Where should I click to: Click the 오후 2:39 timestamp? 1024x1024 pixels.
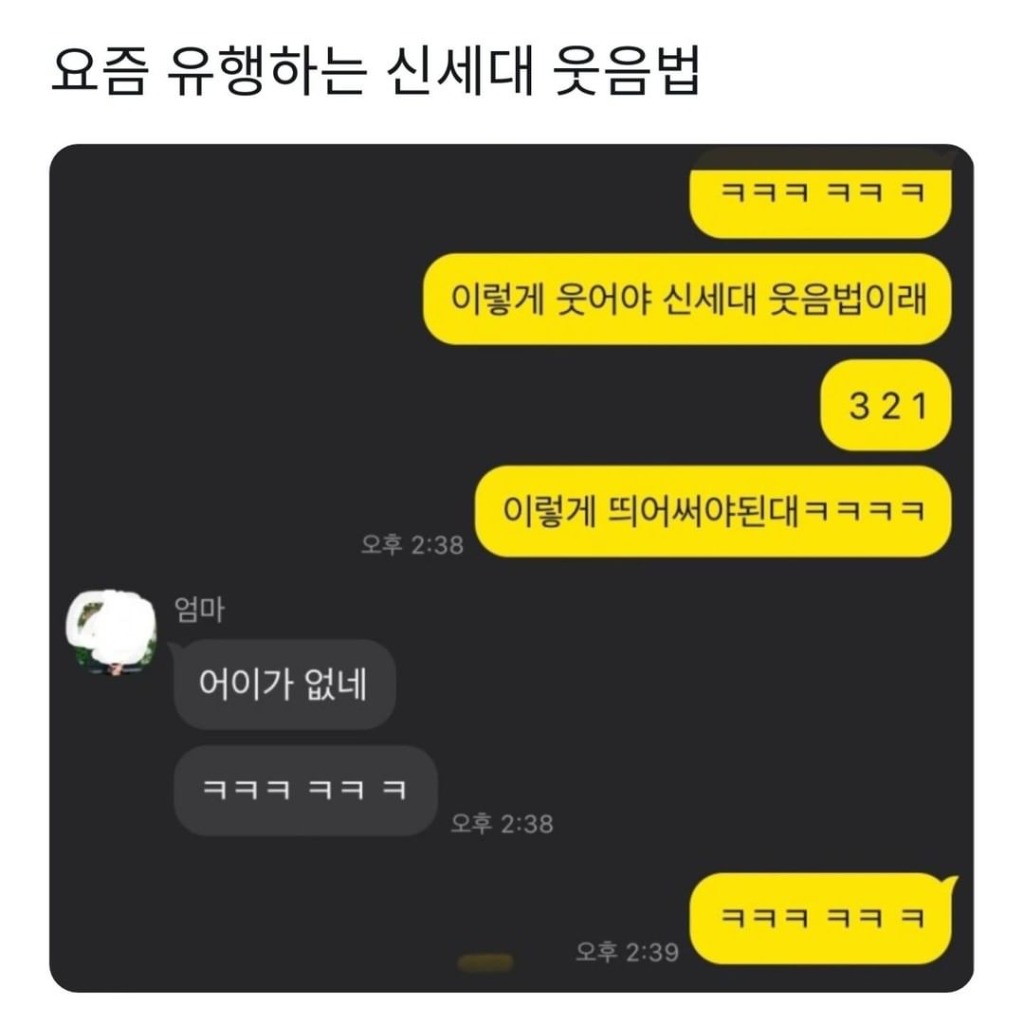627,952
